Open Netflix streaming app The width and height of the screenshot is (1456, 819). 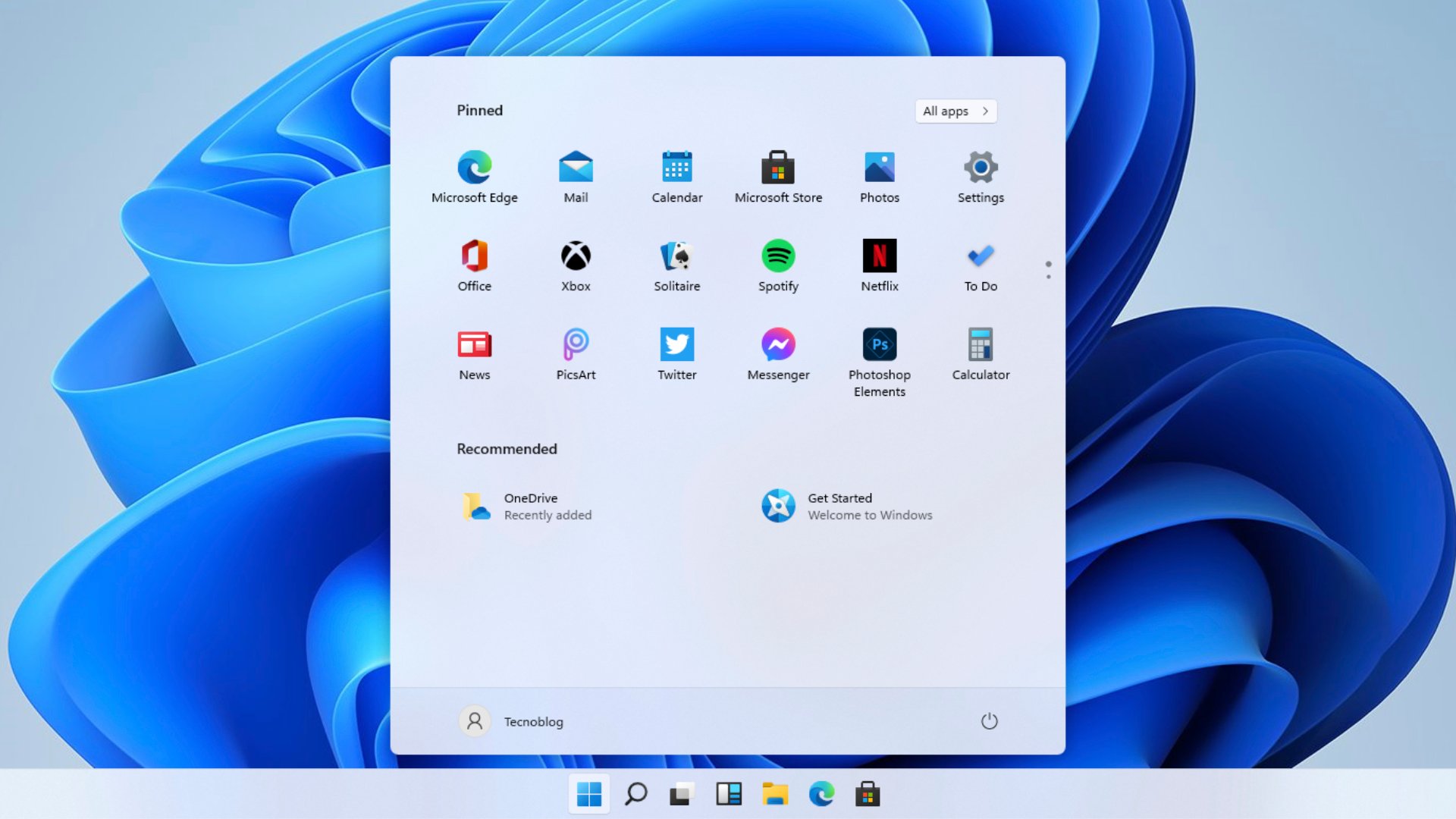(x=878, y=263)
